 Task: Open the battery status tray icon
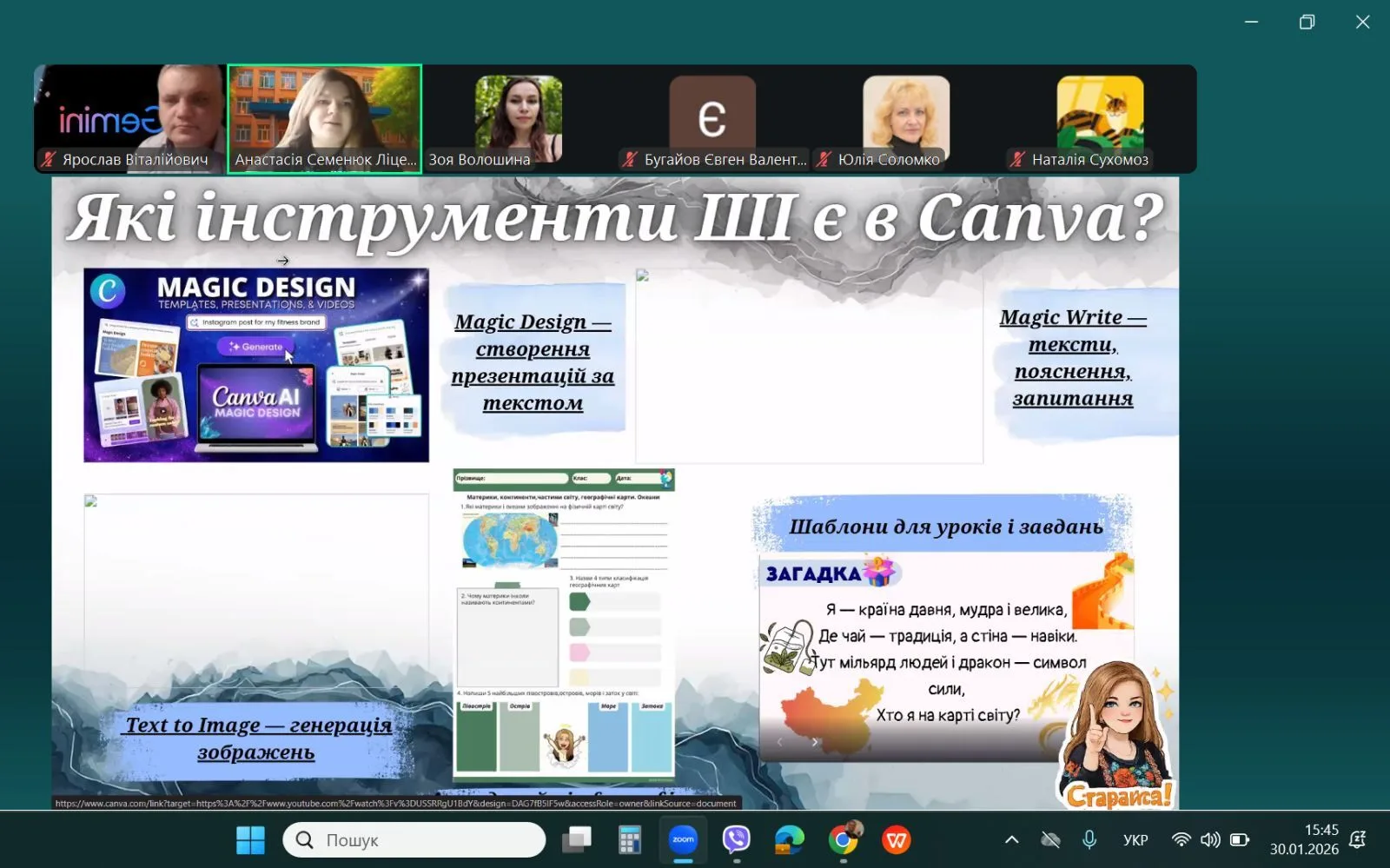coord(1240,840)
